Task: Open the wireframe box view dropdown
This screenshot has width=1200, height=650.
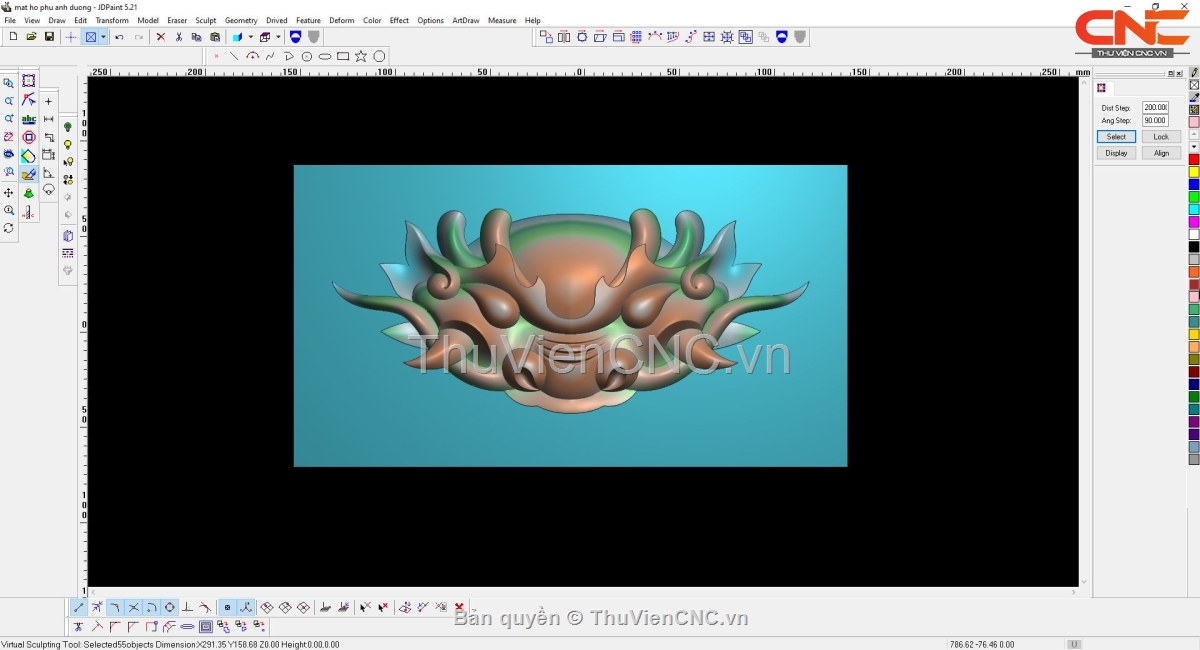Action: [278, 37]
